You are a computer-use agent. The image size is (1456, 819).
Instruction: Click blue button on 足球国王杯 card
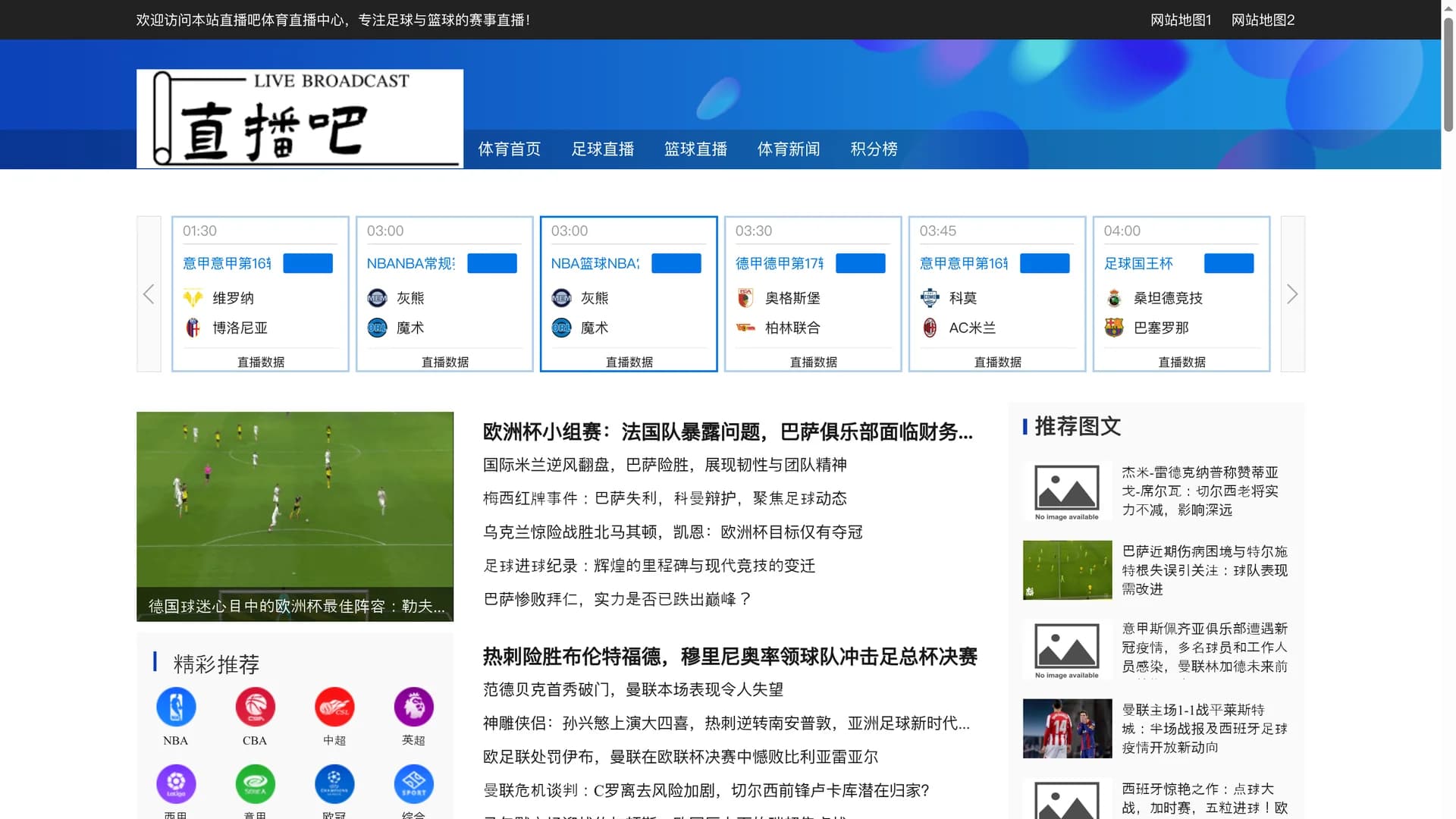[1229, 263]
